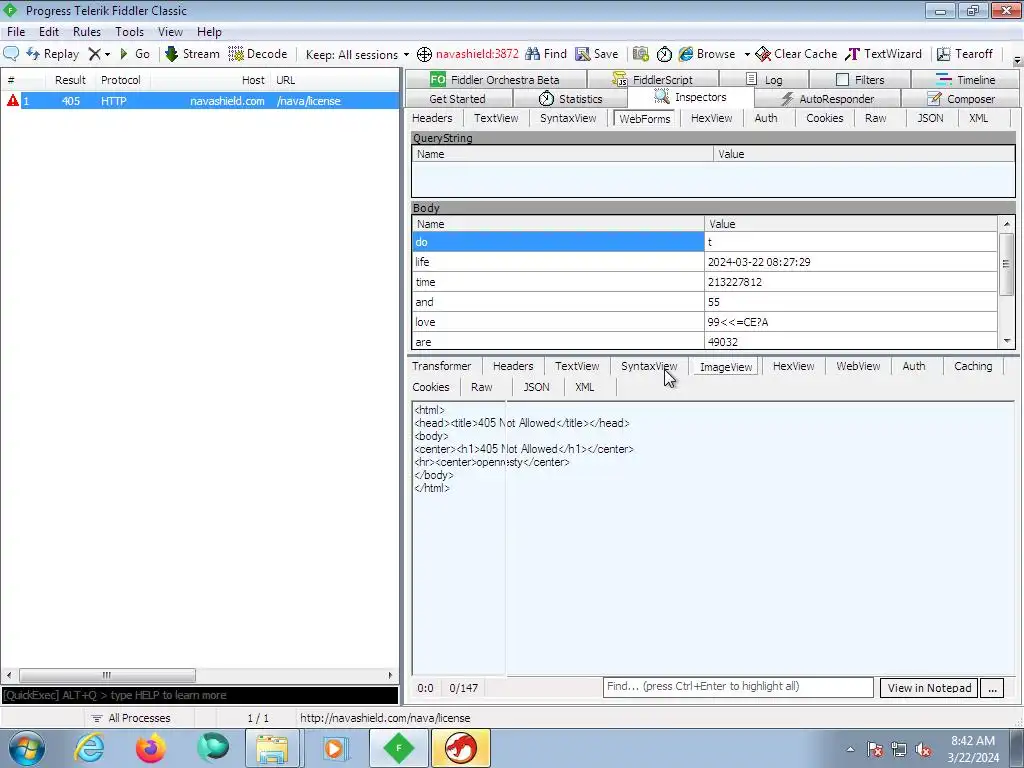Select the 'love' row in Body table
Screen dimensions: 1024x768
[x=704, y=322]
